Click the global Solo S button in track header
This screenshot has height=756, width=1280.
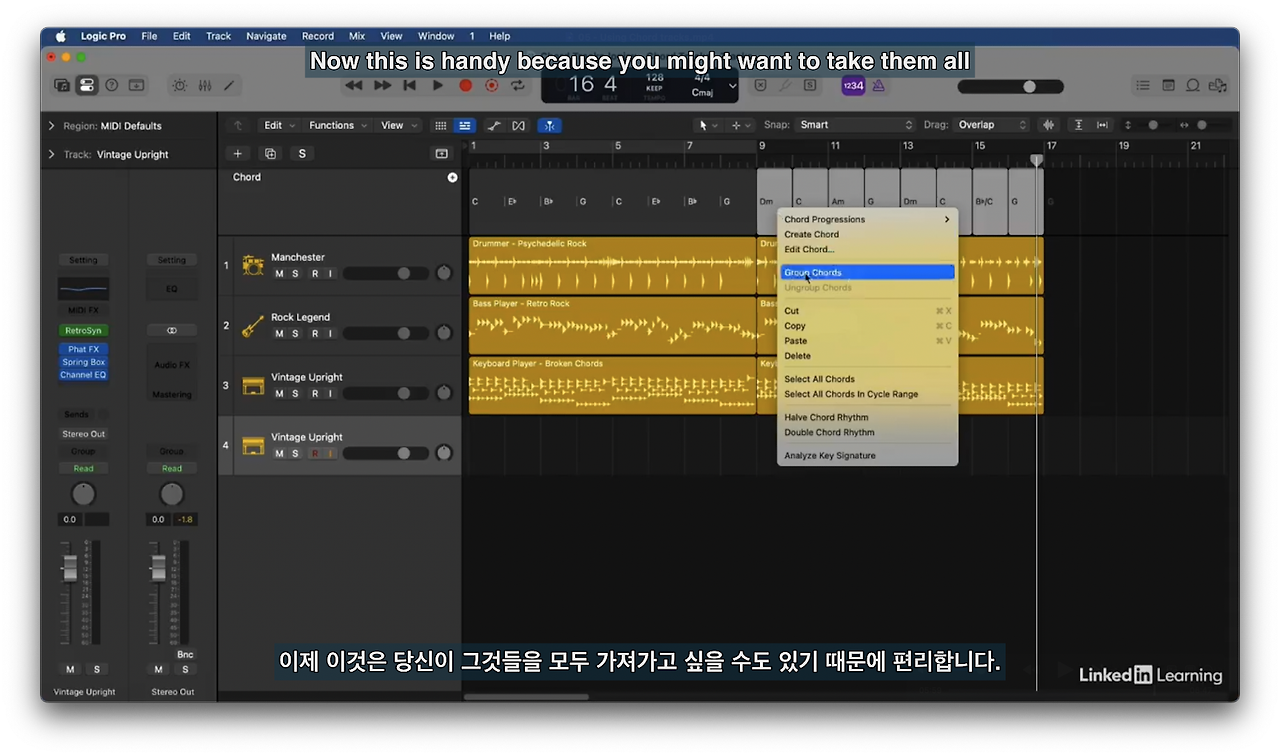point(302,153)
